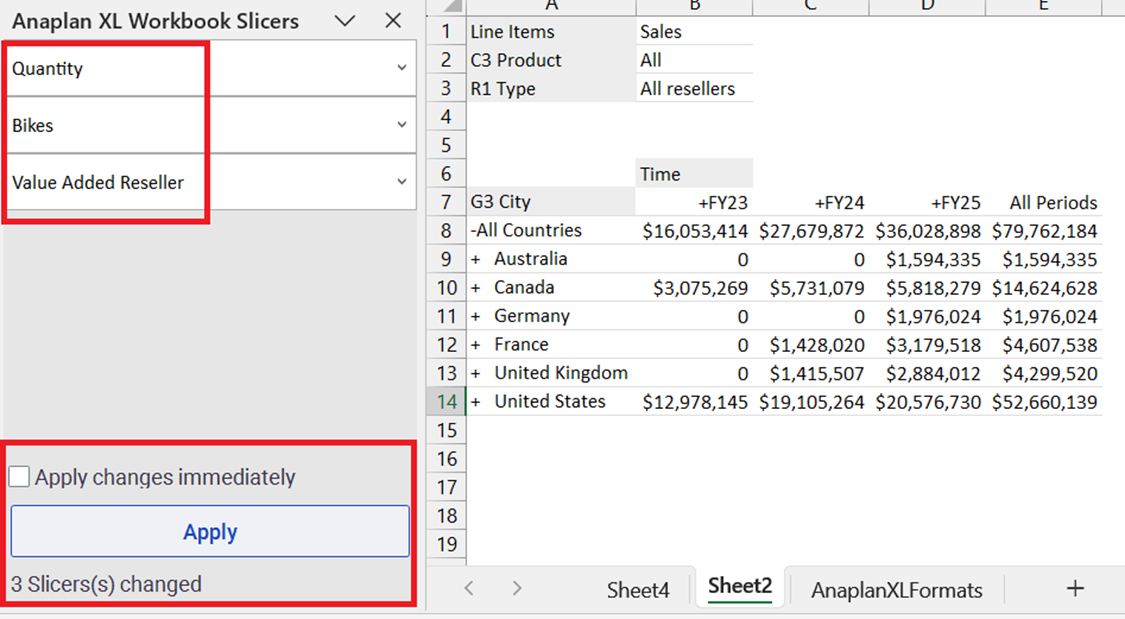Screen dimensions: 1125x619
Task: Expand the Canada row
Action: pos(476,288)
